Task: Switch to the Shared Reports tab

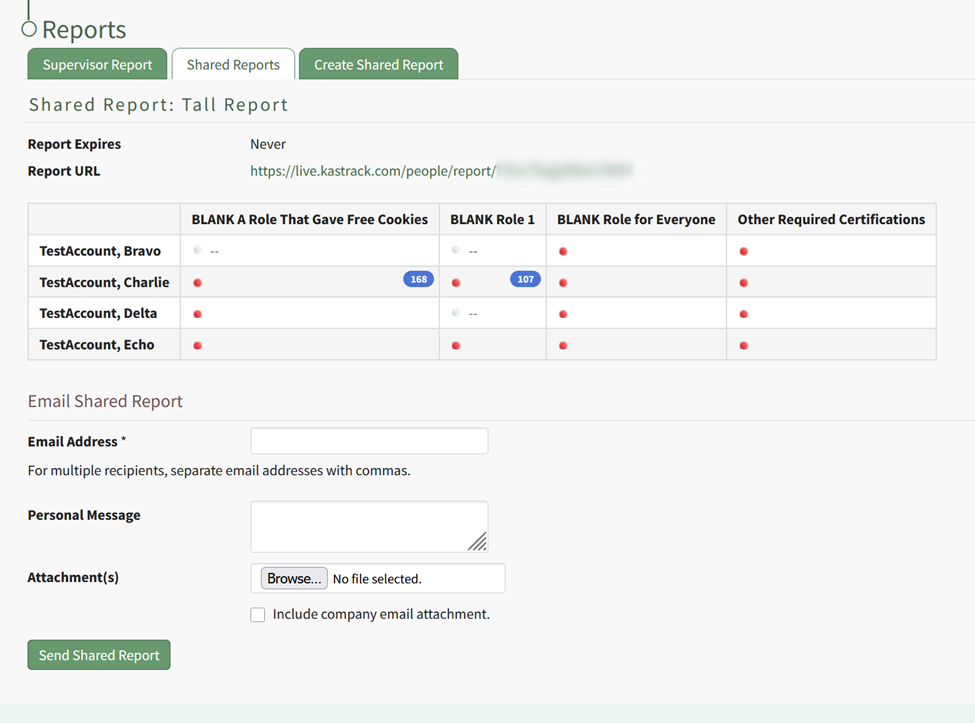Action: coord(233,65)
